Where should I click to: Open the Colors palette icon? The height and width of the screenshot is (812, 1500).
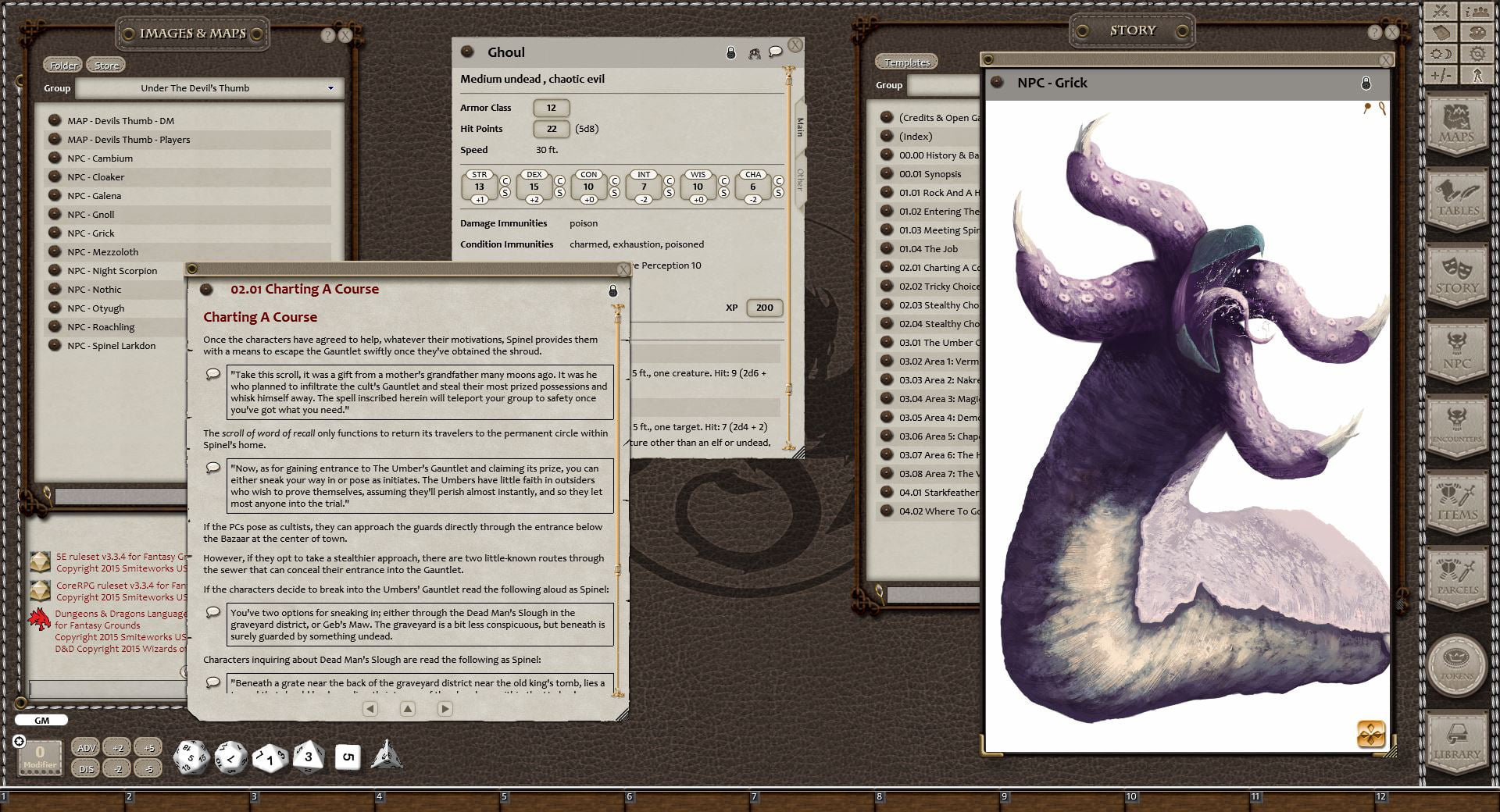pyautogui.click(x=1477, y=32)
